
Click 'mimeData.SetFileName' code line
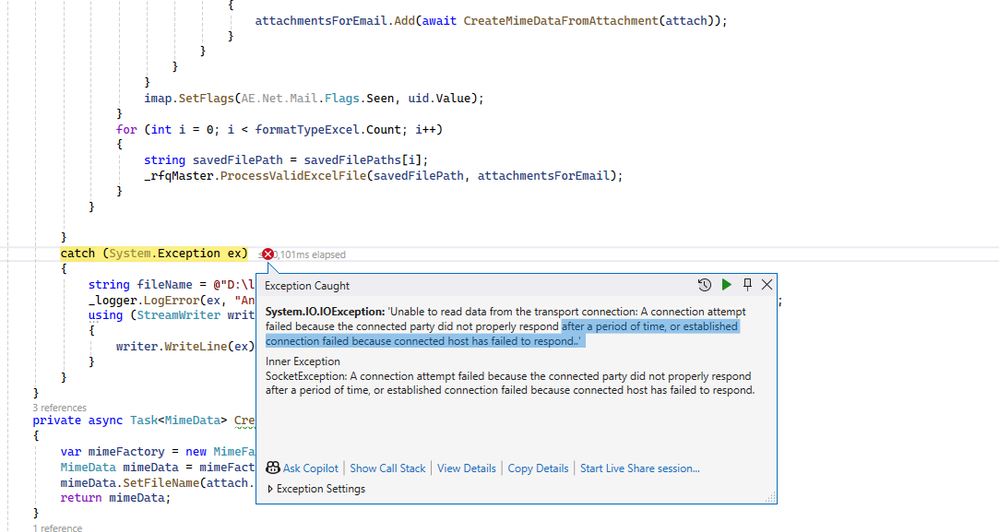coord(157,482)
